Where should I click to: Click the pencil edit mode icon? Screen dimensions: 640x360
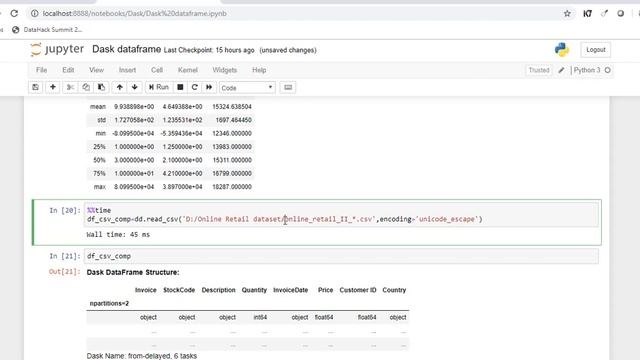(562, 70)
